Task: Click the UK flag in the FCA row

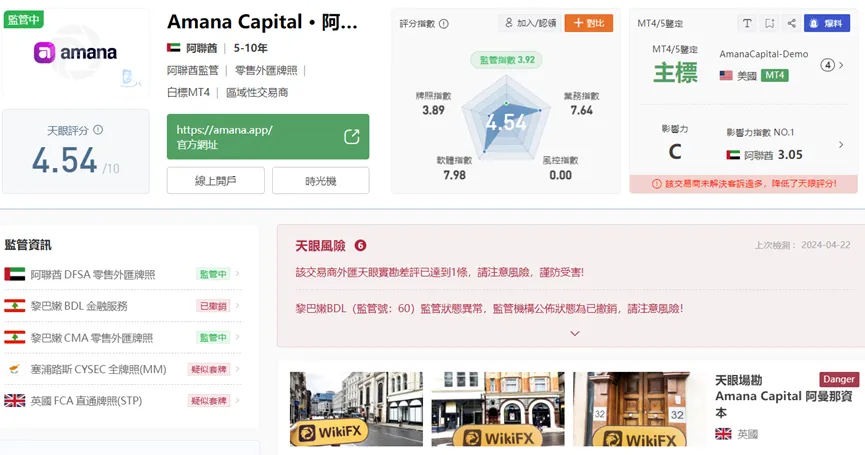Action: click(x=15, y=401)
